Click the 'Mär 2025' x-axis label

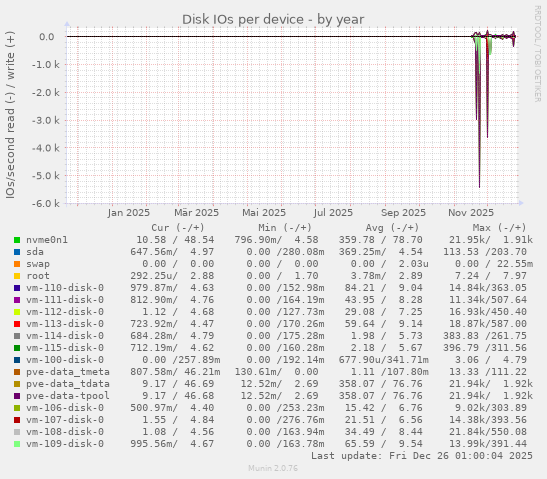(197, 213)
